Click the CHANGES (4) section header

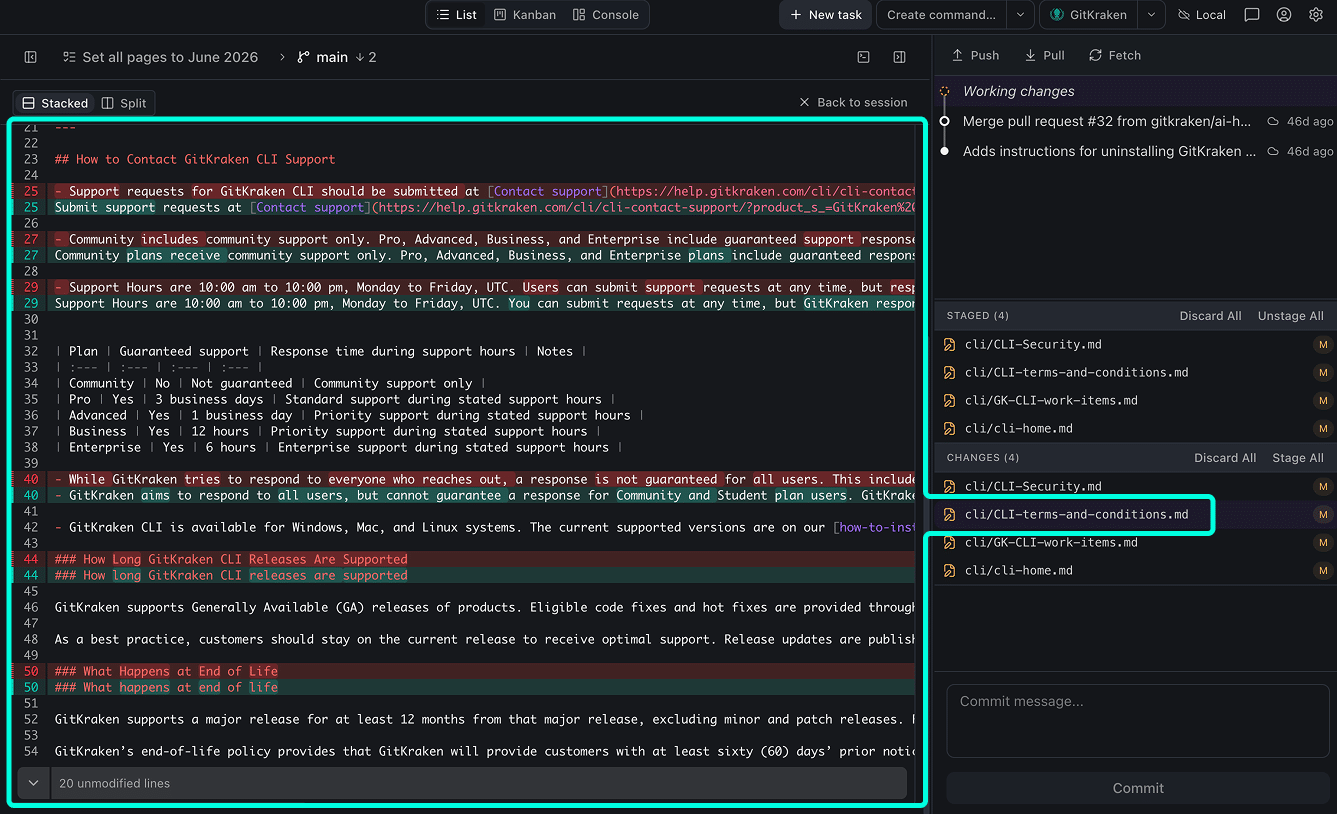click(x=982, y=458)
